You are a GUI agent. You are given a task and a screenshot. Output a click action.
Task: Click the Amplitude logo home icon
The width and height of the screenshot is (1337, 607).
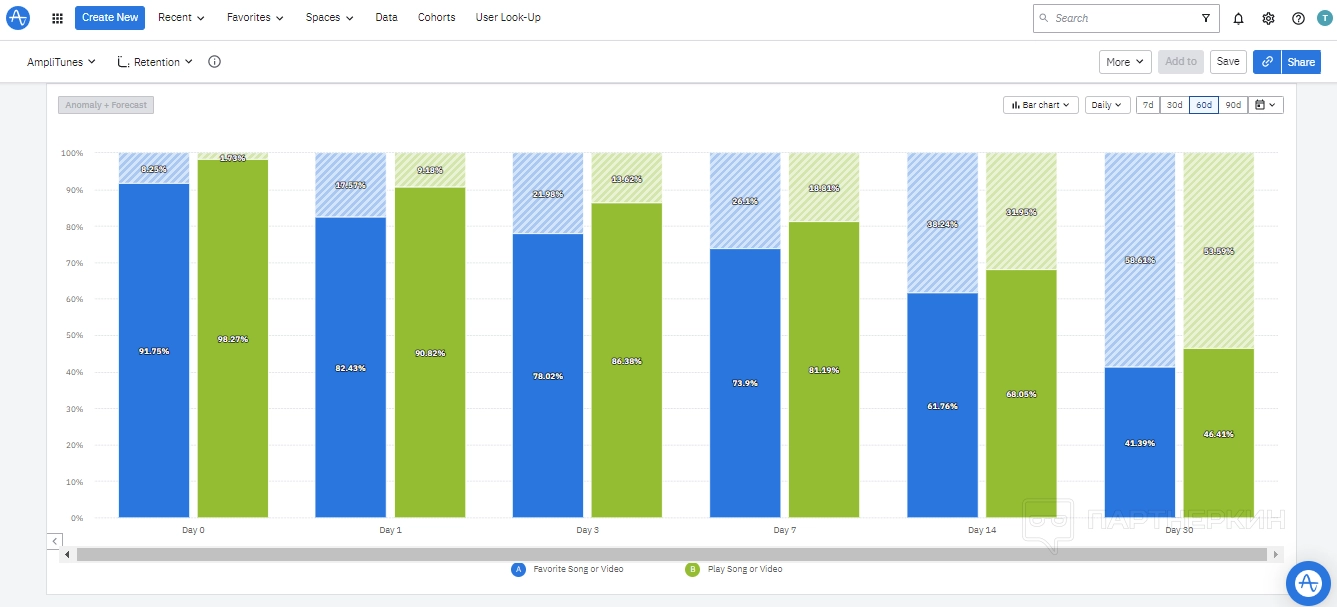click(x=18, y=18)
